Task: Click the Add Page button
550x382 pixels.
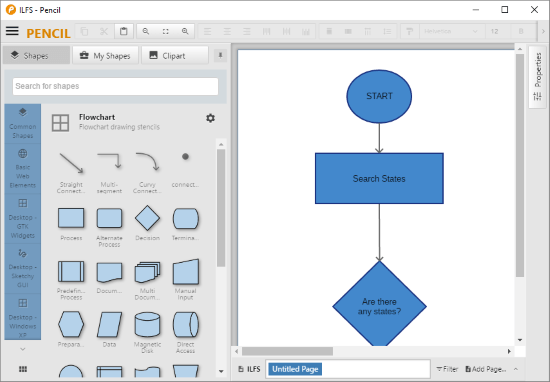Action: point(486,369)
